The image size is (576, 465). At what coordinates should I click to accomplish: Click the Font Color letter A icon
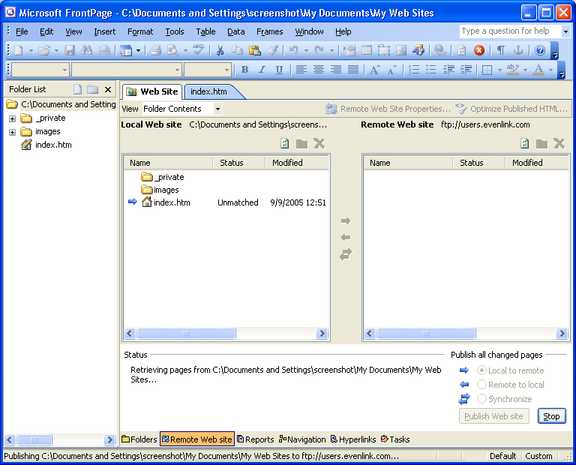click(539, 69)
